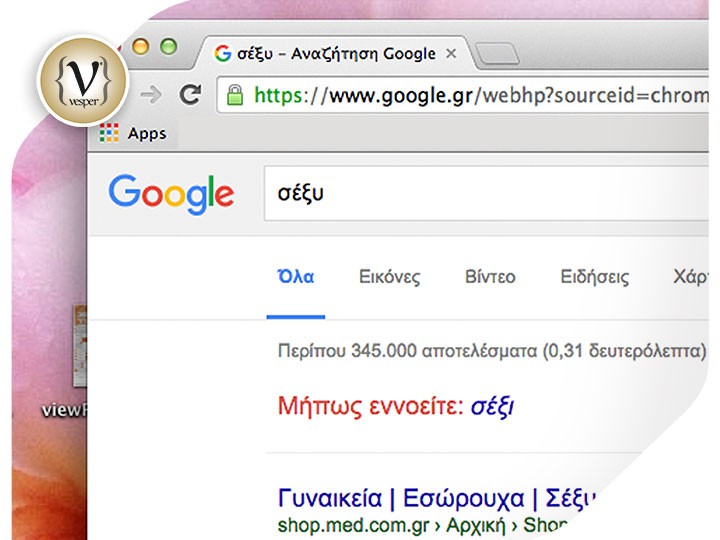Click the suggested spelling σέξι link
Viewport: 720px width, 540px height.
[492, 406]
